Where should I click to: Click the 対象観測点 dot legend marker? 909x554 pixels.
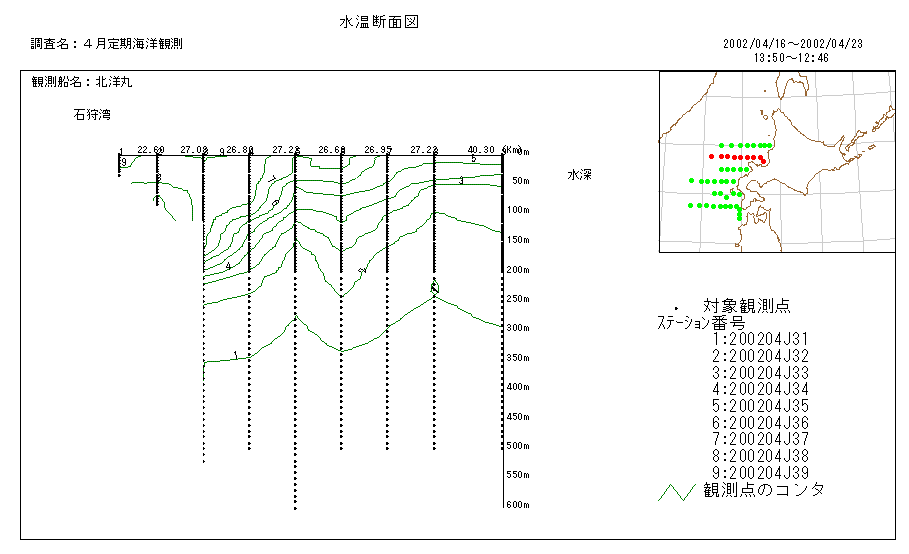pos(677,307)
